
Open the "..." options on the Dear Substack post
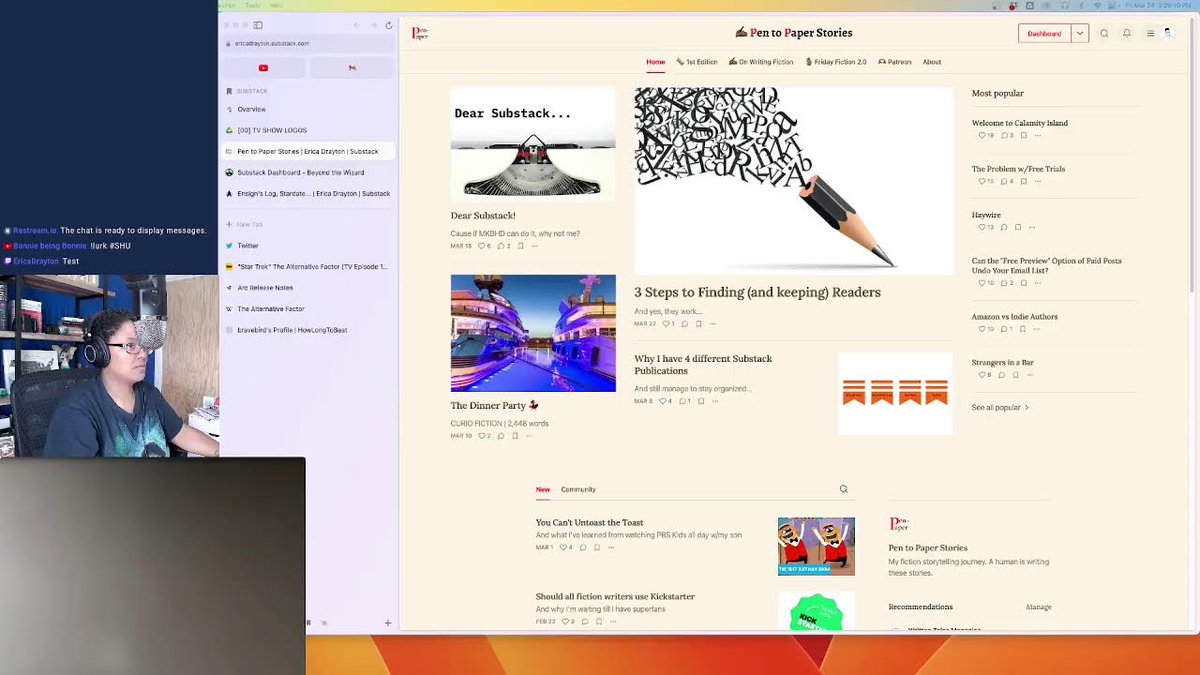(533, 246)
